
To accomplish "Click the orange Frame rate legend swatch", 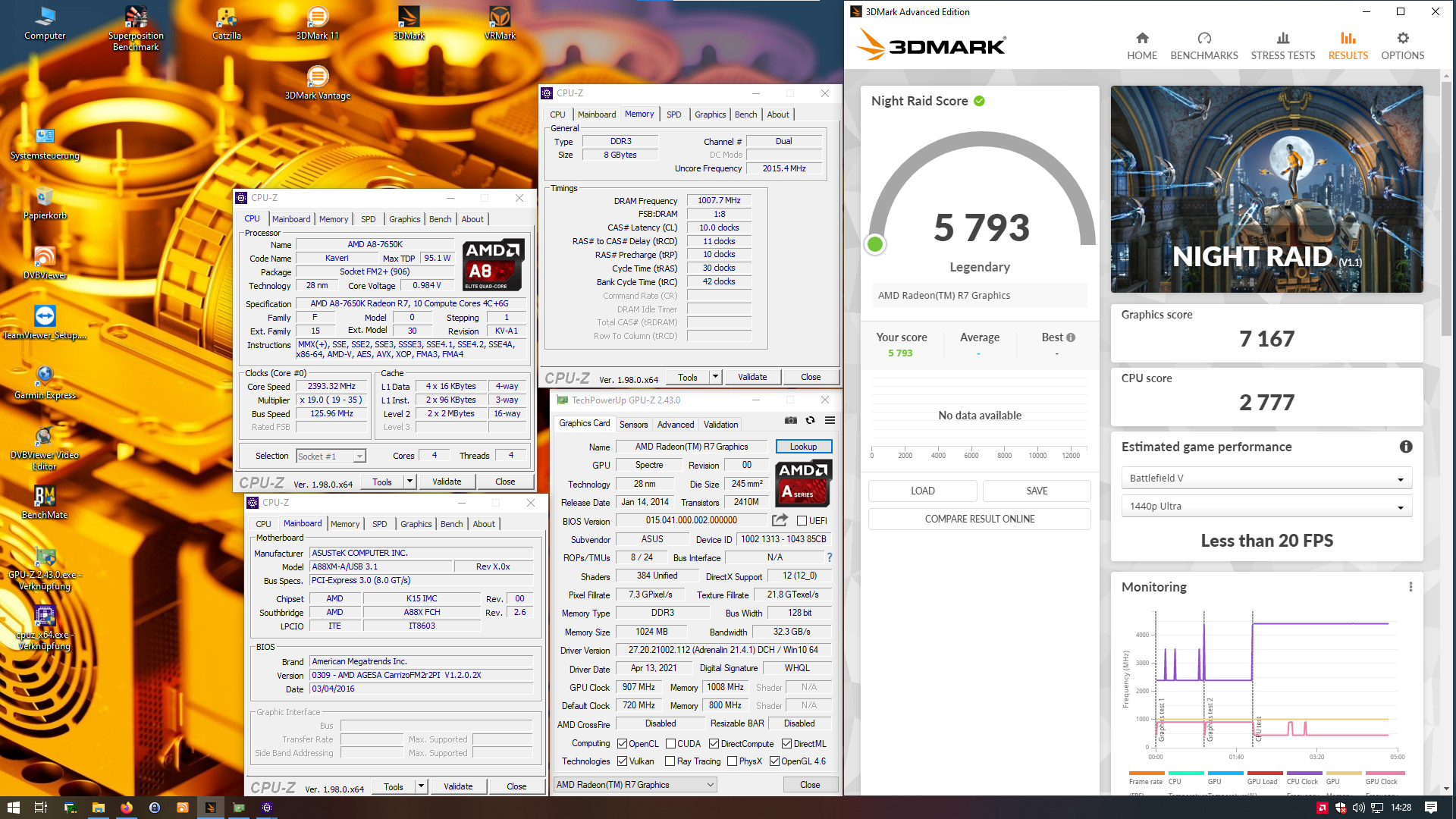I will (1146, 773).
